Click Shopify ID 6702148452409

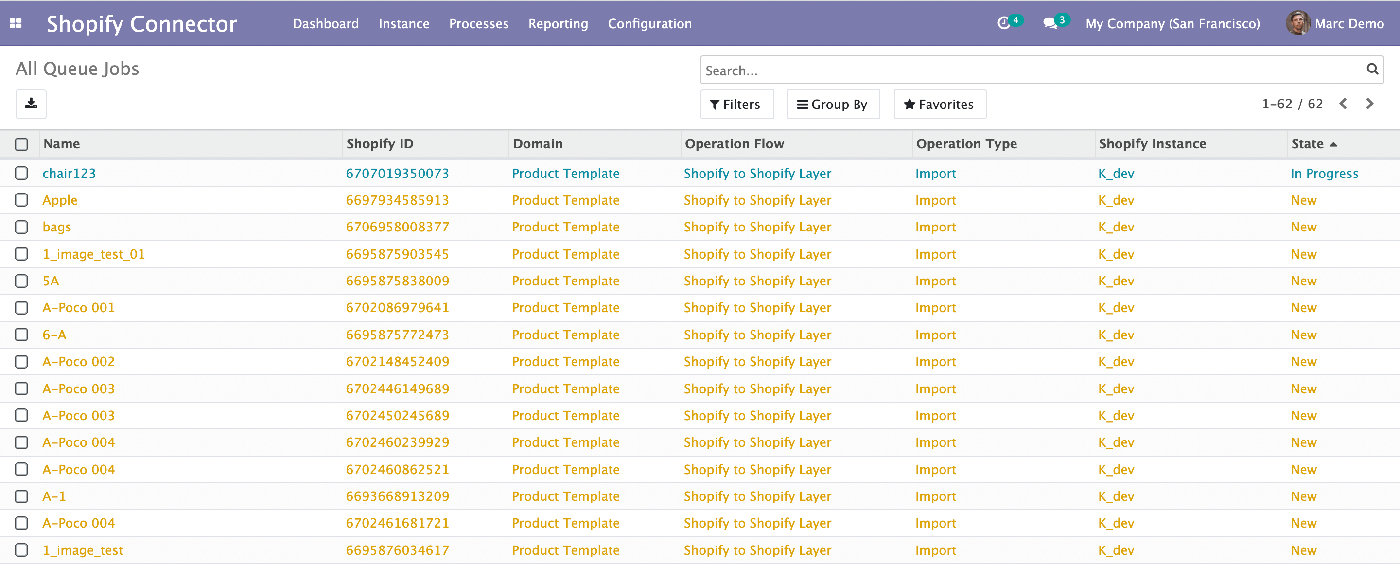pyautogui.click(x=398, y=362)
